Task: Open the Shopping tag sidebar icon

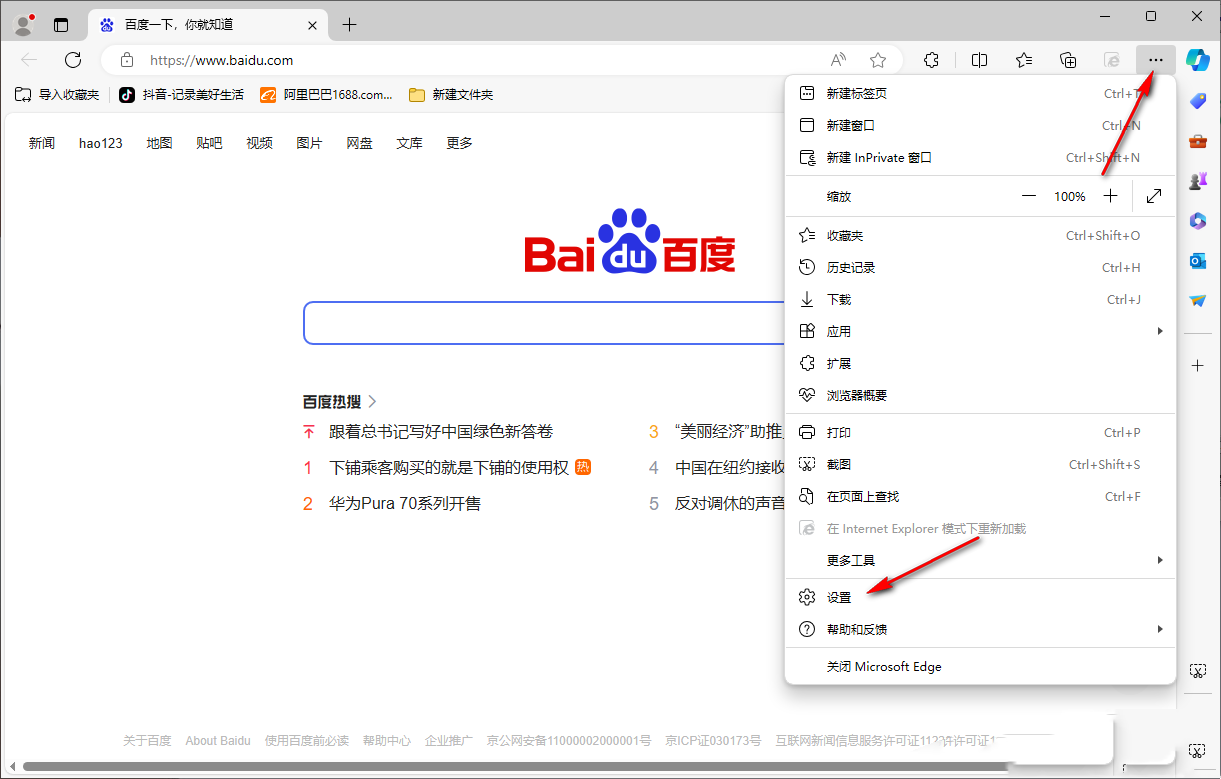Action: (x=1197, y=101)
